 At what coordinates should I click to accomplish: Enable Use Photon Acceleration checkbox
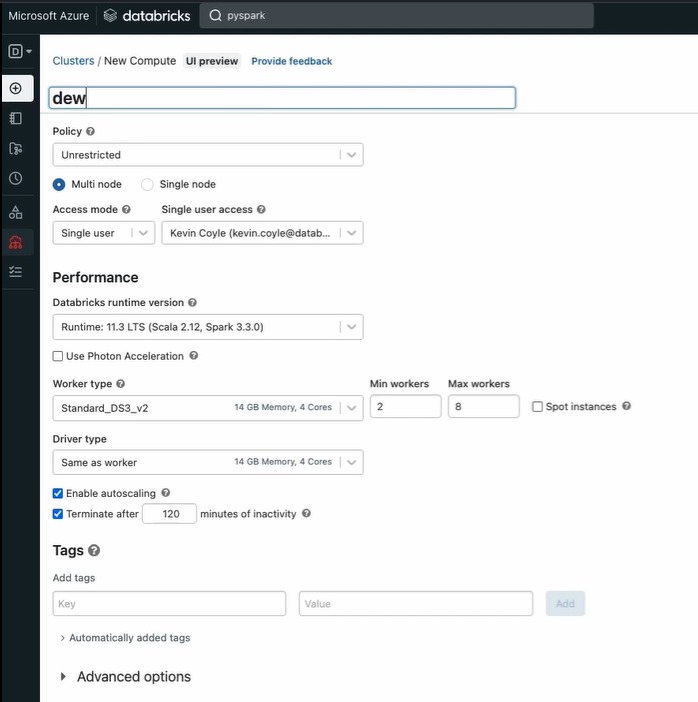pyautogui.click(x=58, y=356)
